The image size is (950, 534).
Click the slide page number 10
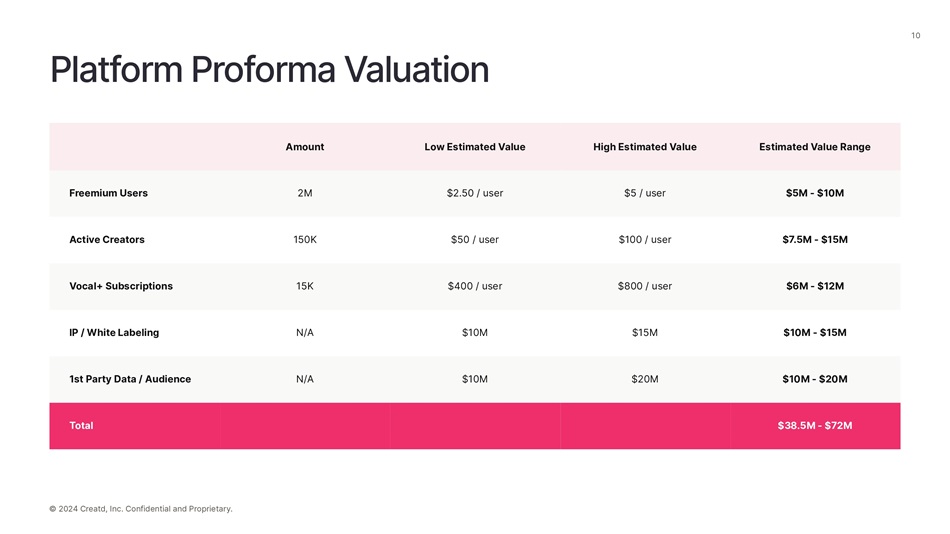click(x=915, y=36)
